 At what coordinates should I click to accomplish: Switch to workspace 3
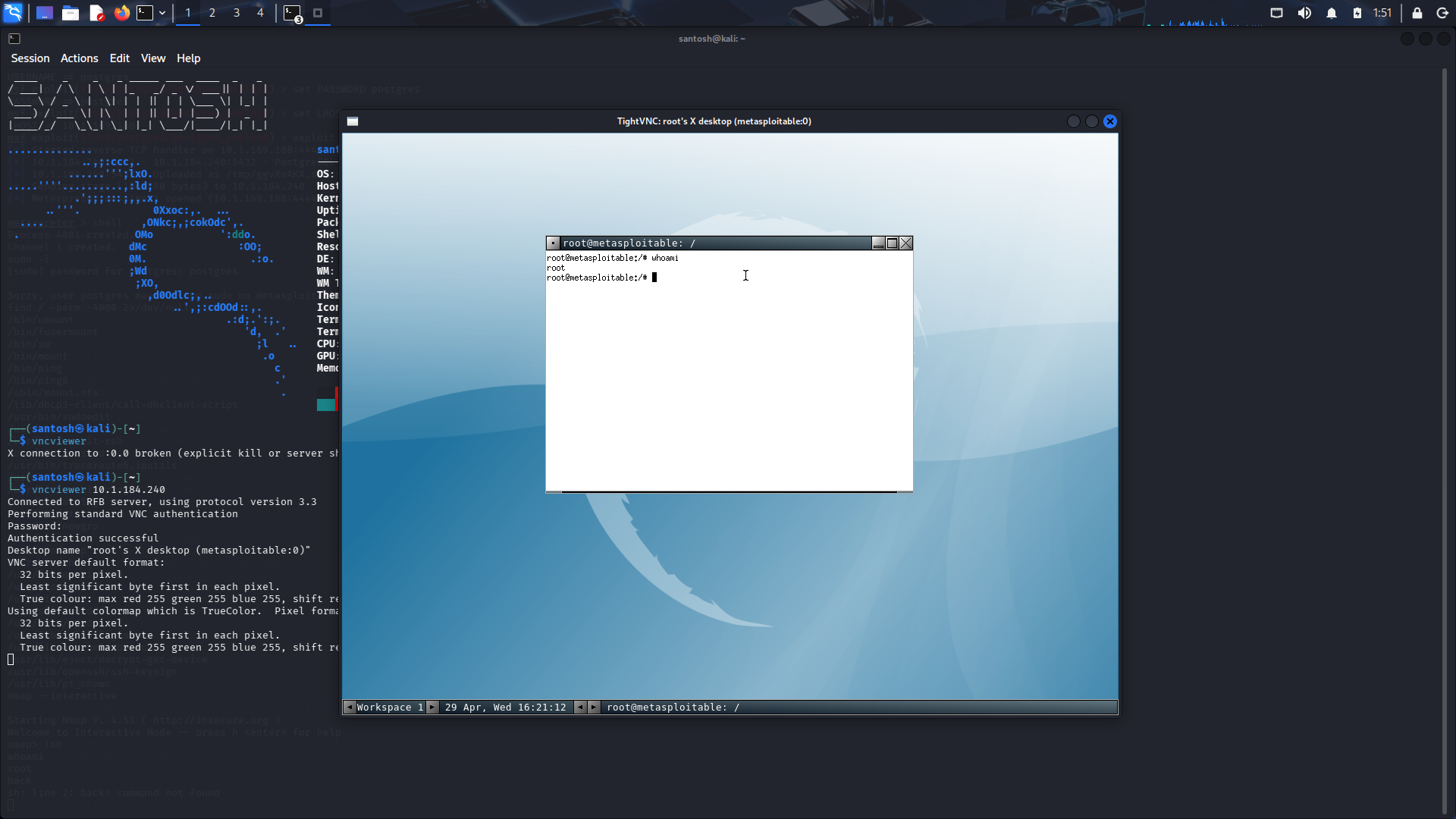pos(237,13)
